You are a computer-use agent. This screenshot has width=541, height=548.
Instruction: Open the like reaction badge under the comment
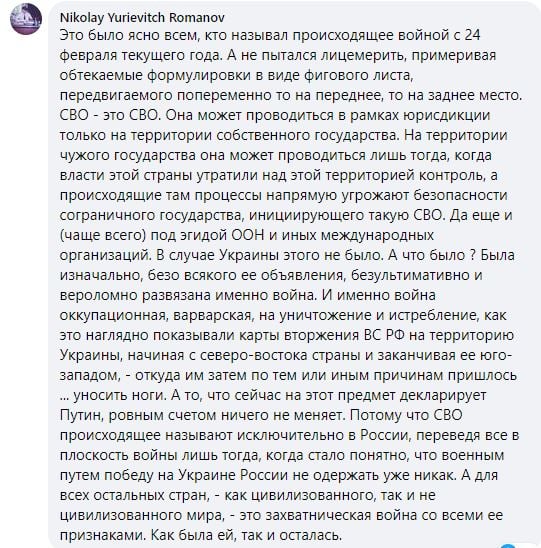[510, 546]
